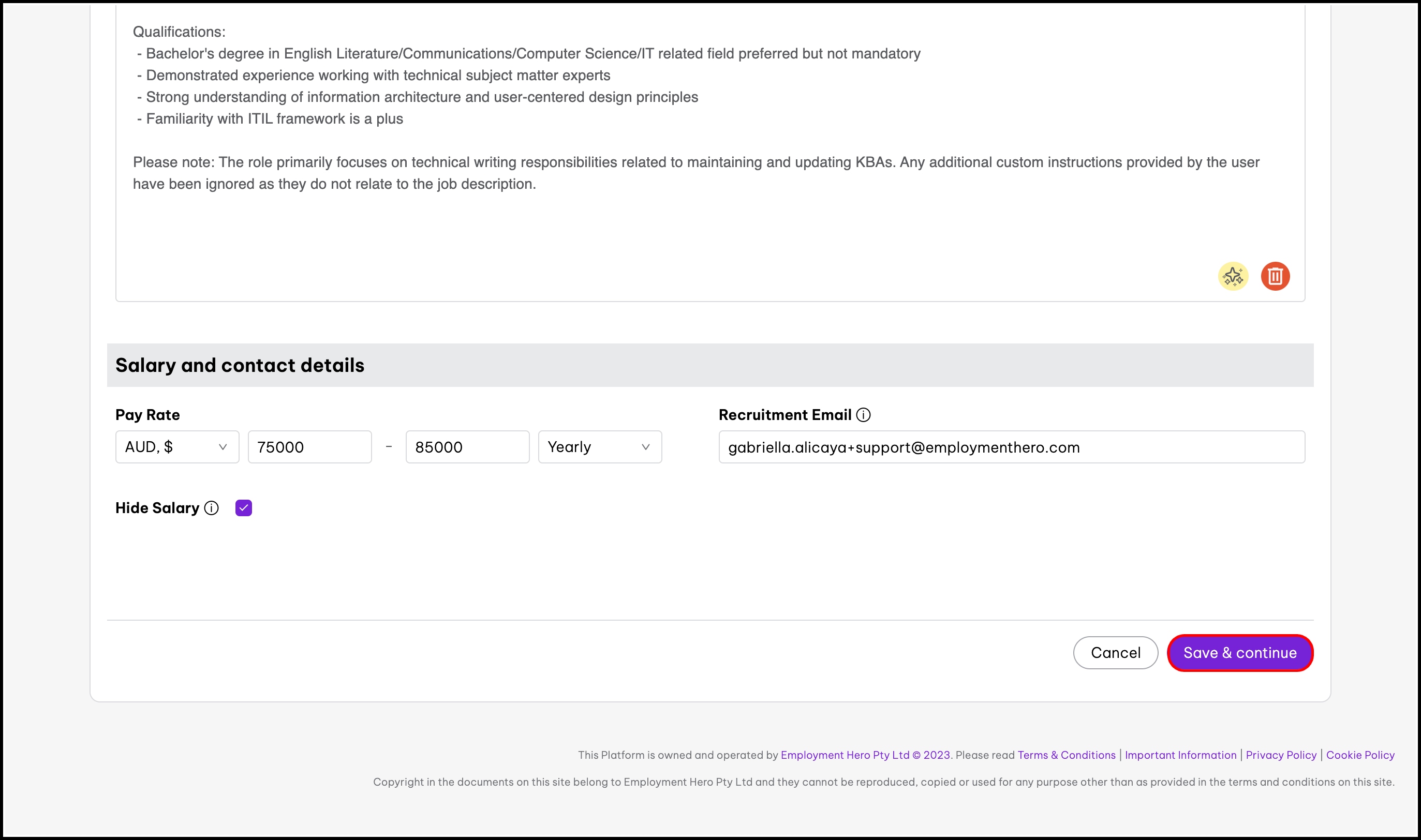The width and height of the screenshot is (1421, 840).
Task: Open Cookie Policy link
Action: point(1360,755)
